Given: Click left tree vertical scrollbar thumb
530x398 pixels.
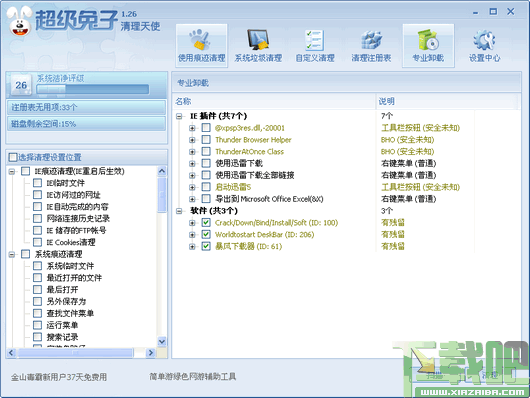Looking at the screenshot, I should pos(162,195).
